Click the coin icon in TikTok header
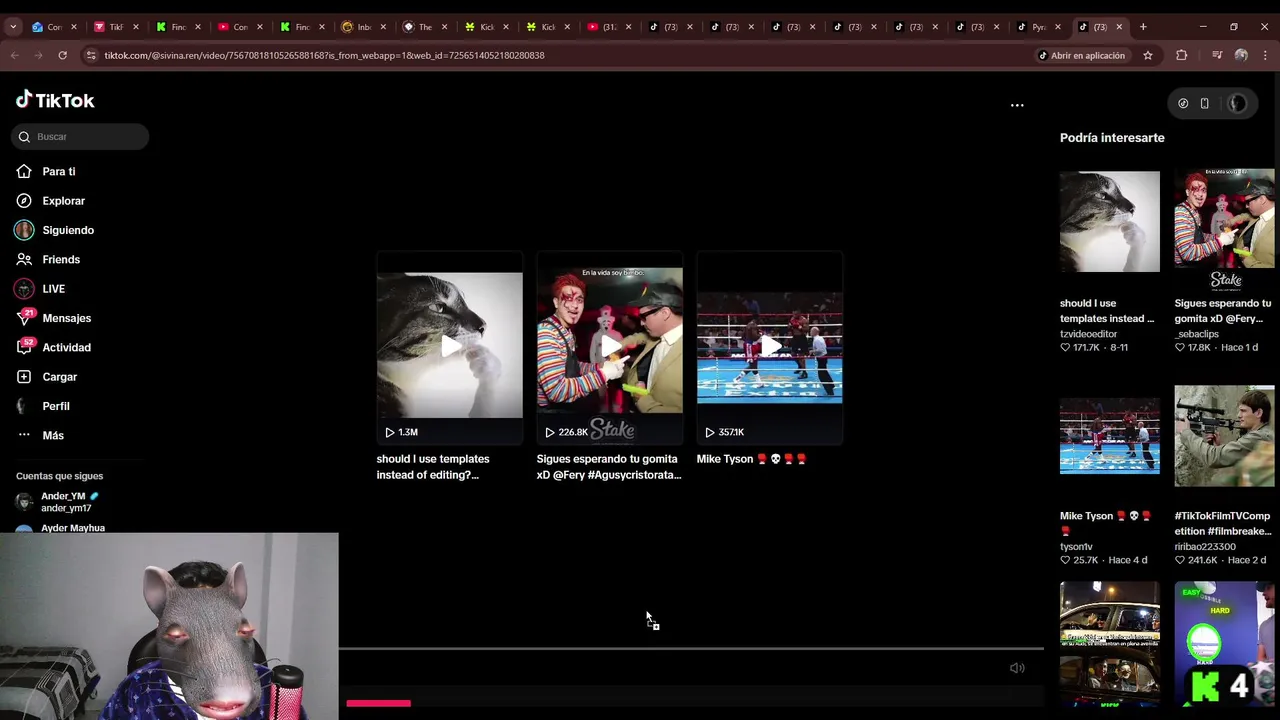1280x720 pixels. pyautogui.click(x=1183, y=104)
